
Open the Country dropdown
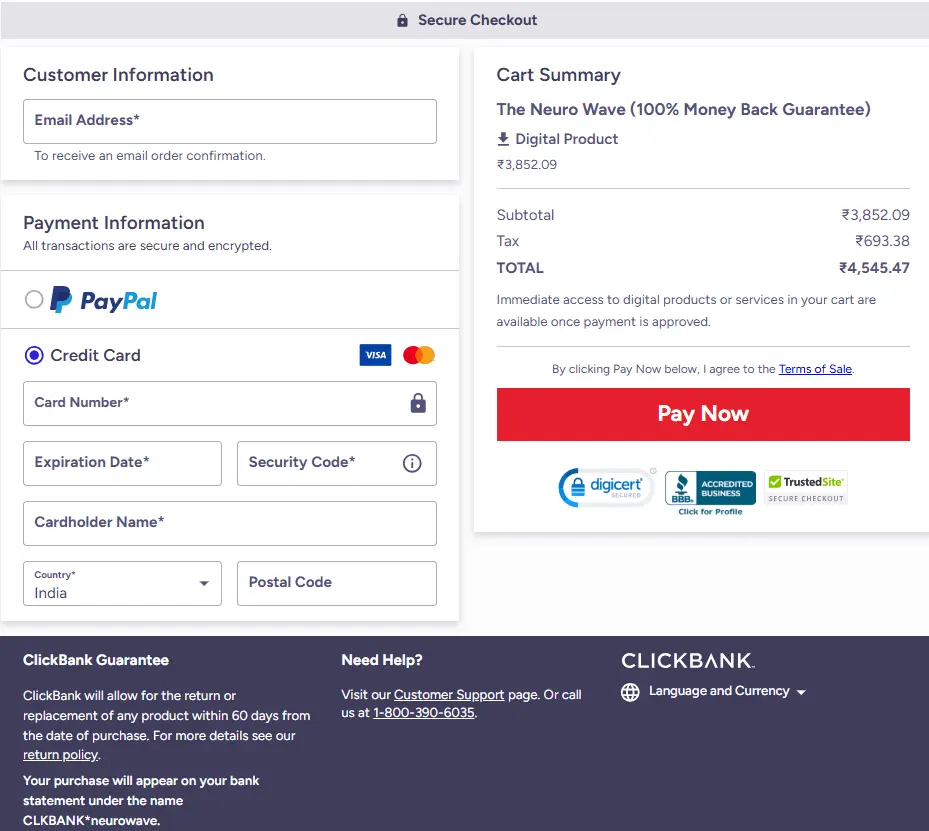tap(122, 583)
